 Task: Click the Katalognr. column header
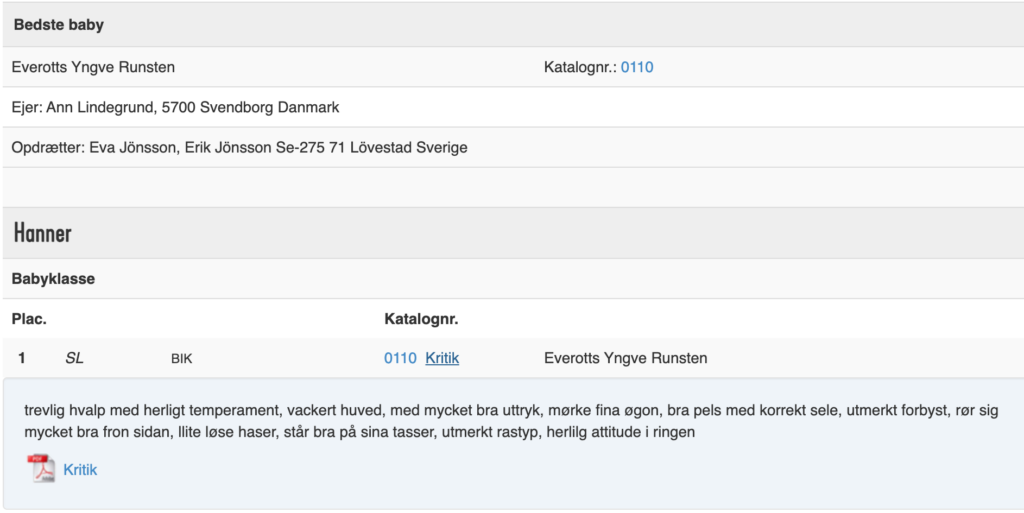tap(421, 319)
